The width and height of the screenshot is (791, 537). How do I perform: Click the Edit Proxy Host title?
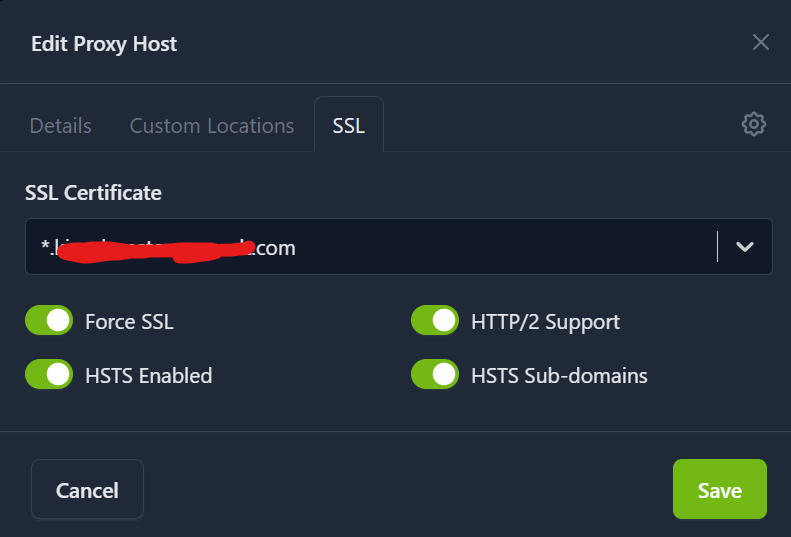[104, 44]
